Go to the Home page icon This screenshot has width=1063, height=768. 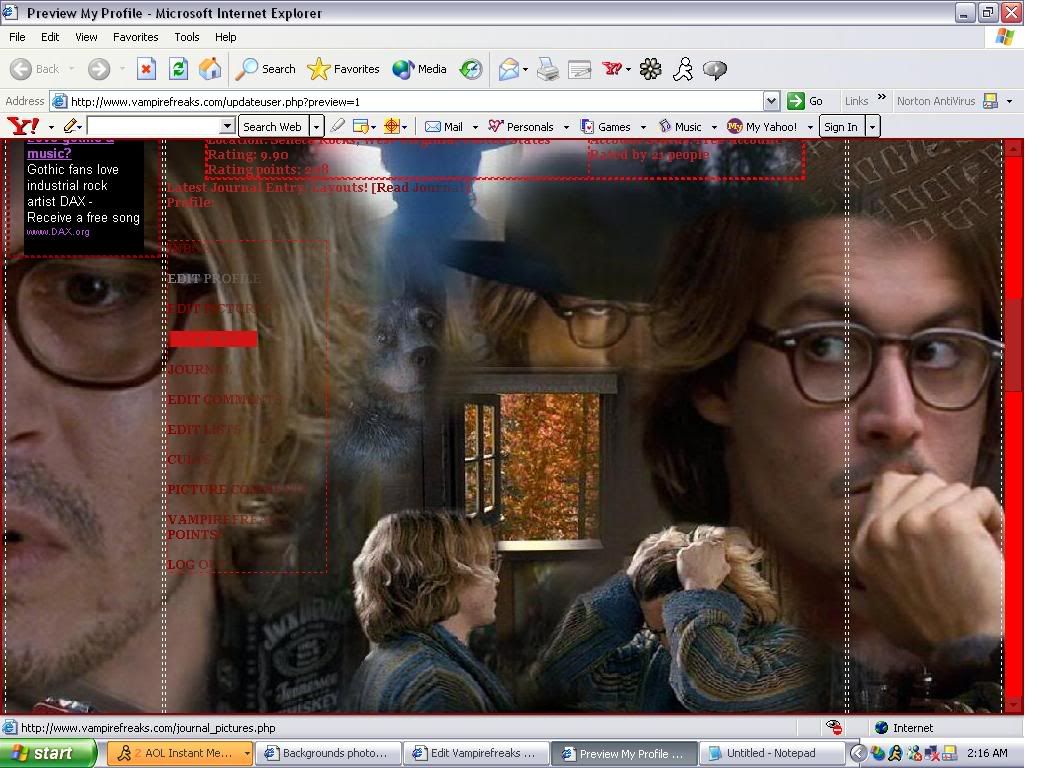210,68
